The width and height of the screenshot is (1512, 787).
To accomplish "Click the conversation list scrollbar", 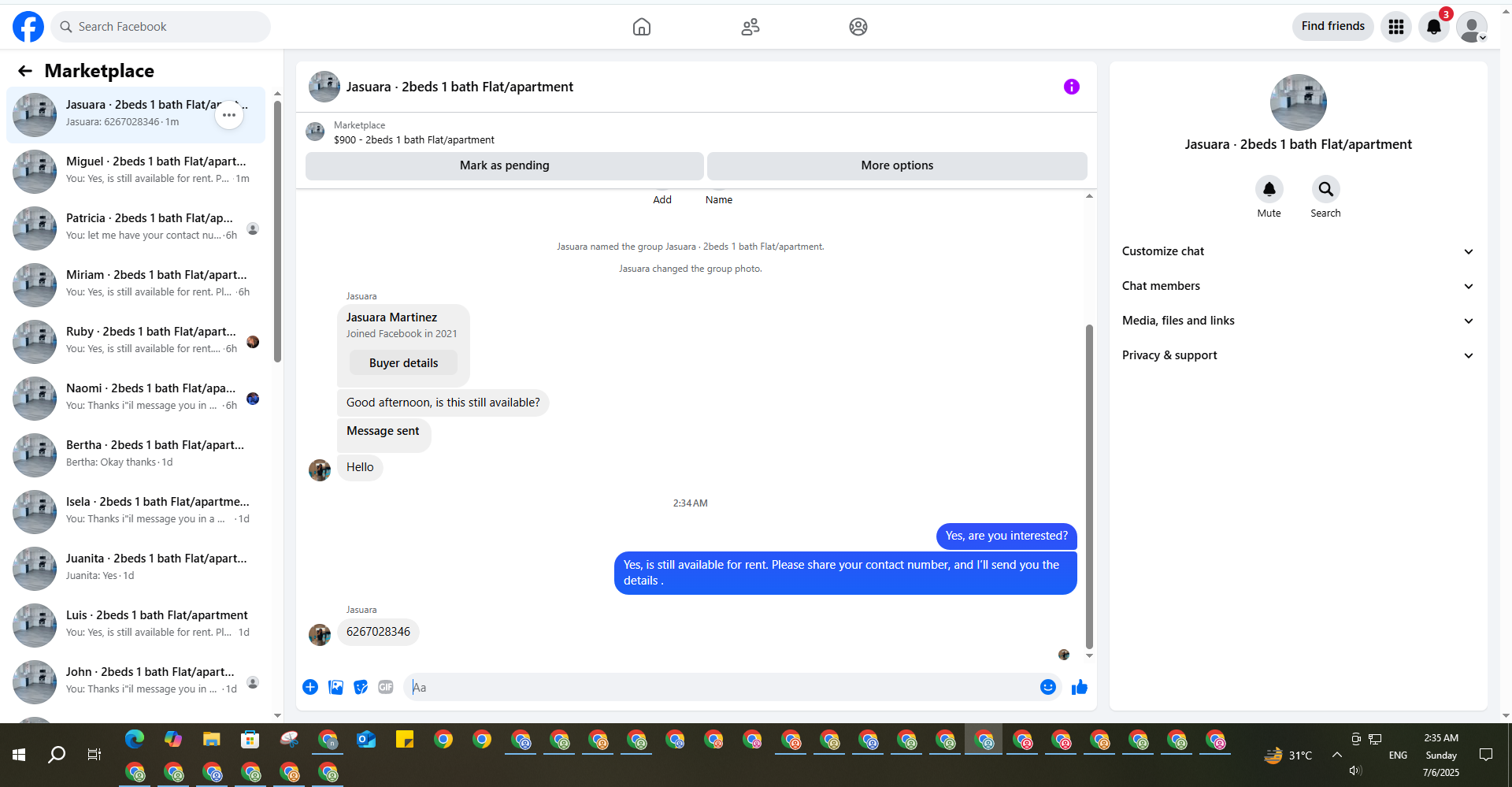I will tap(277, 231).
